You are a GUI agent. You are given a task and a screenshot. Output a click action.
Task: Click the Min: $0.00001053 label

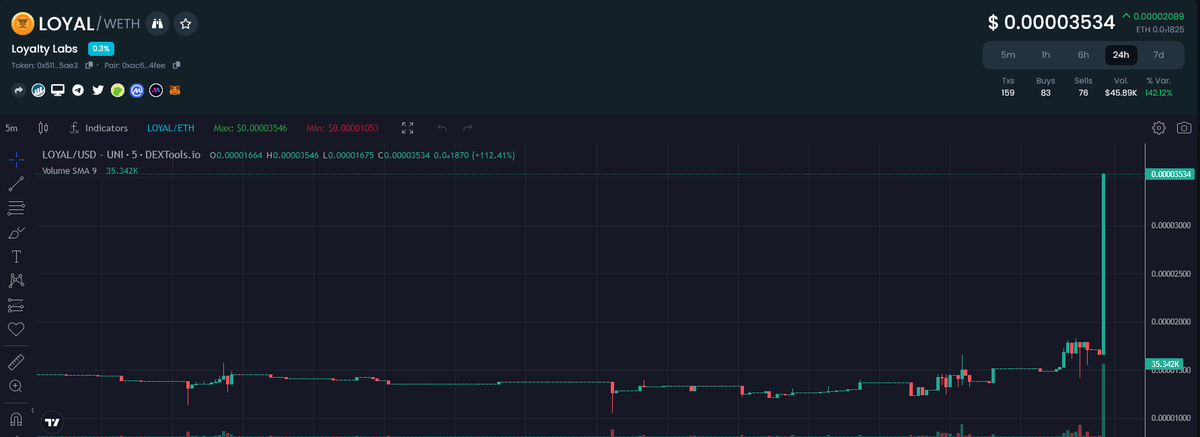tap(343, 128)
